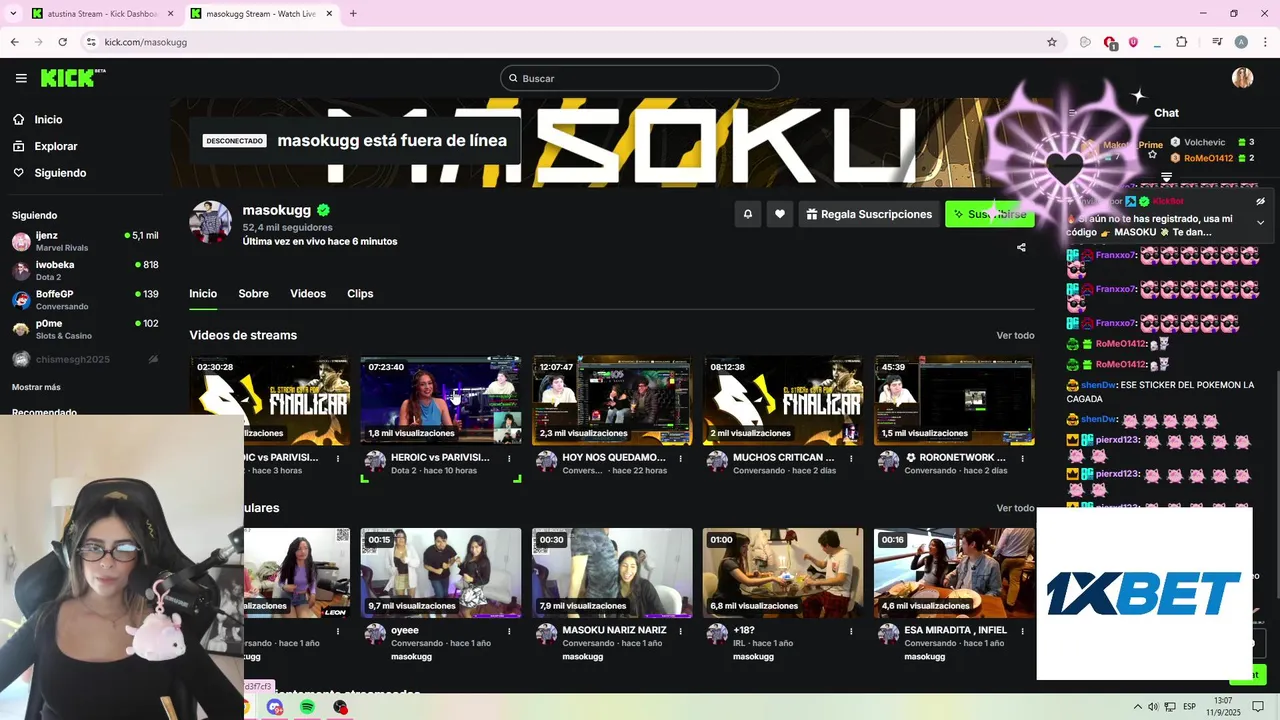Open options for MASOKU NARIZ NARIZ clip
The image size is (1280, 720).
[680, 632]
